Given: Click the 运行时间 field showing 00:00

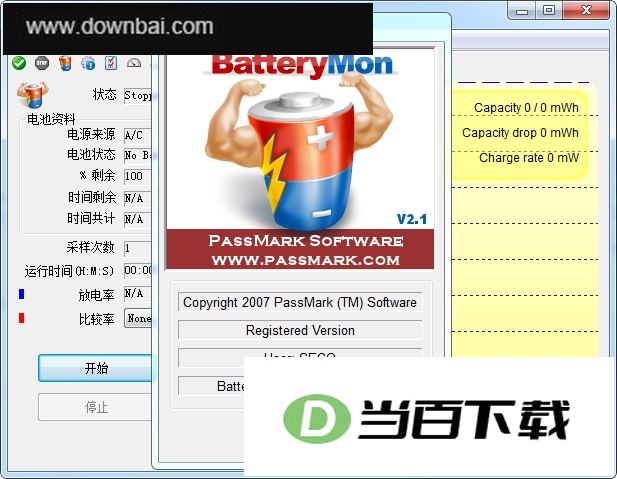Looking at the screenshot, I should click(138, 270).
